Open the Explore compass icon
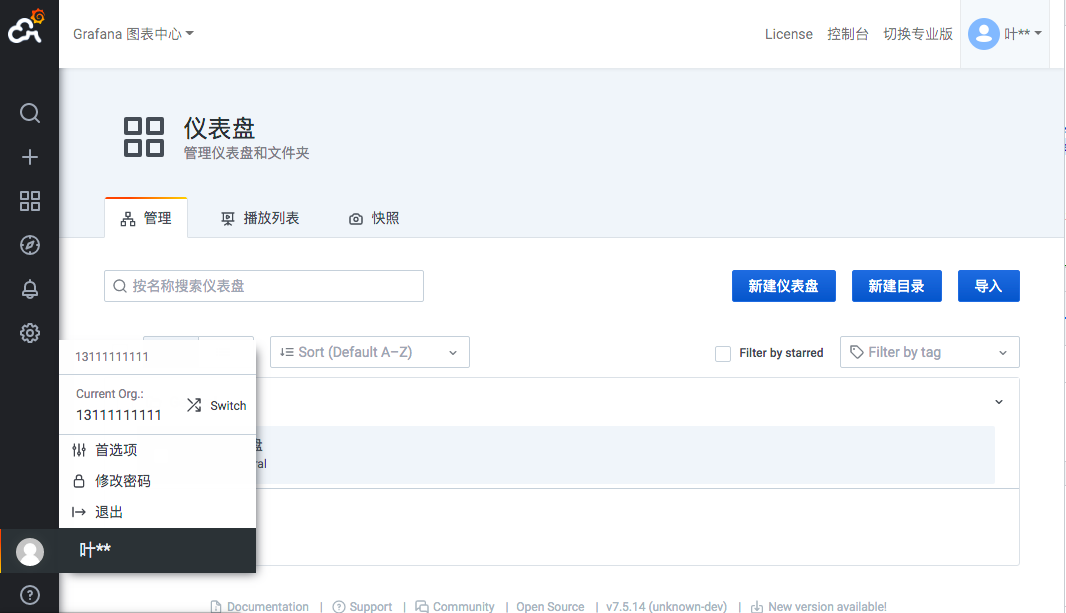 click(30, 245)
